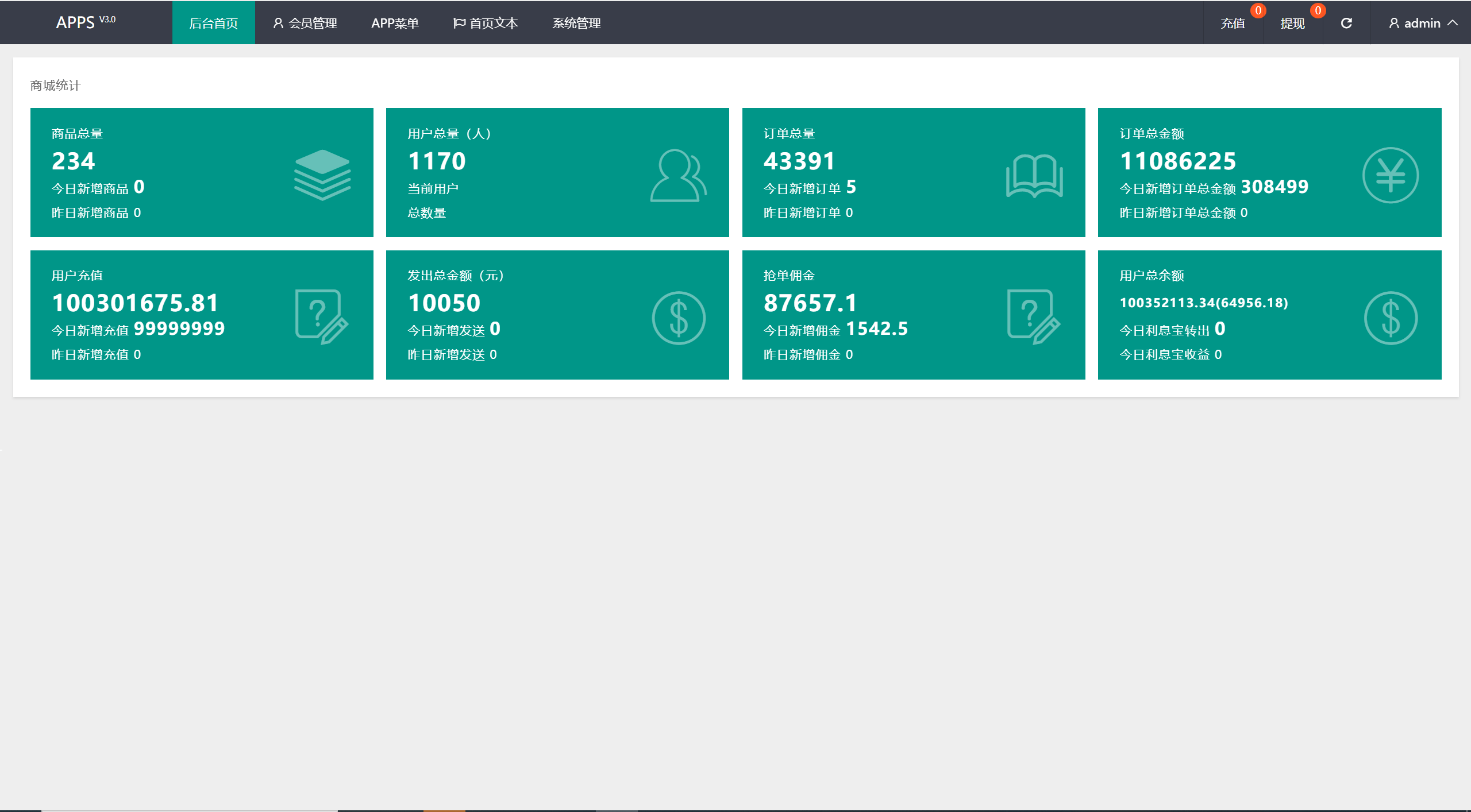This screenshot has width=1471, height=812.
Task: Click the 提现 notification link
Action: tap(1292, 24)
